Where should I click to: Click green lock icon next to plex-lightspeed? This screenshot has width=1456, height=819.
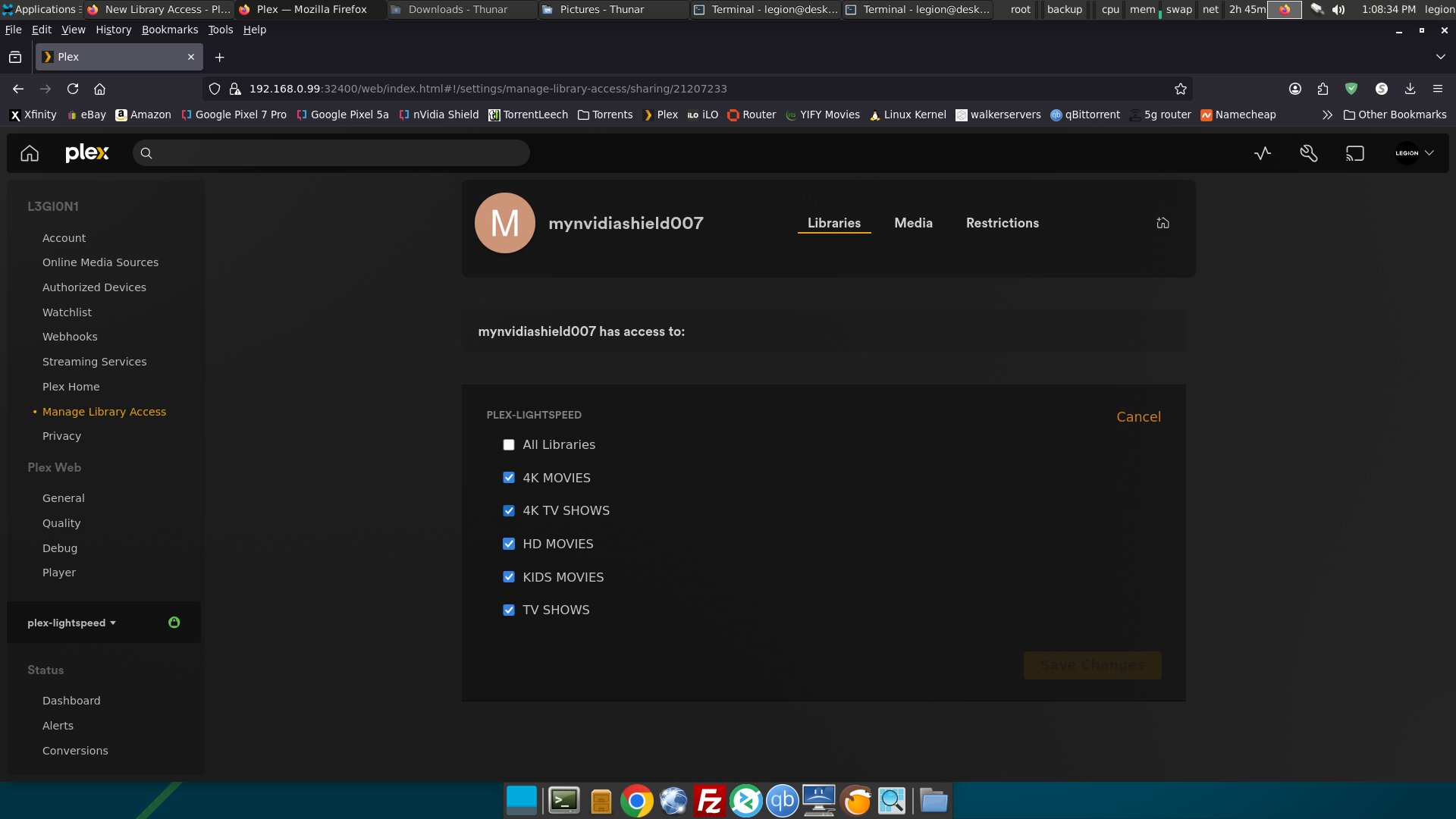[x=174, y=623]
